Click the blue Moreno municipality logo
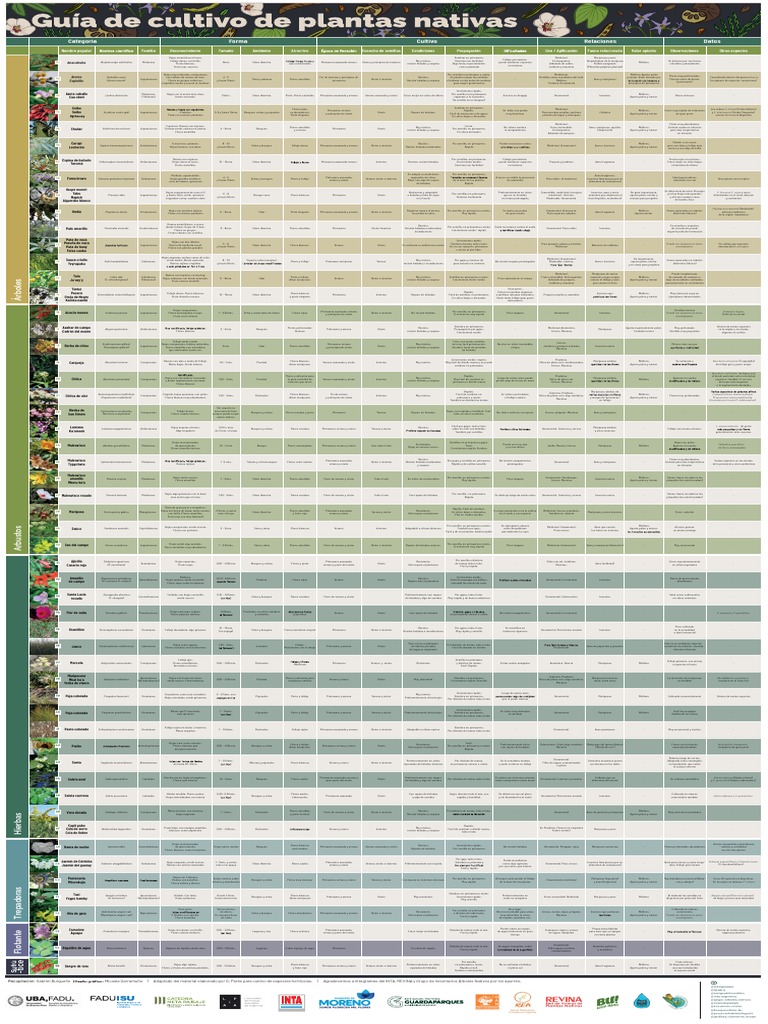 click(x=345, y=1000)
